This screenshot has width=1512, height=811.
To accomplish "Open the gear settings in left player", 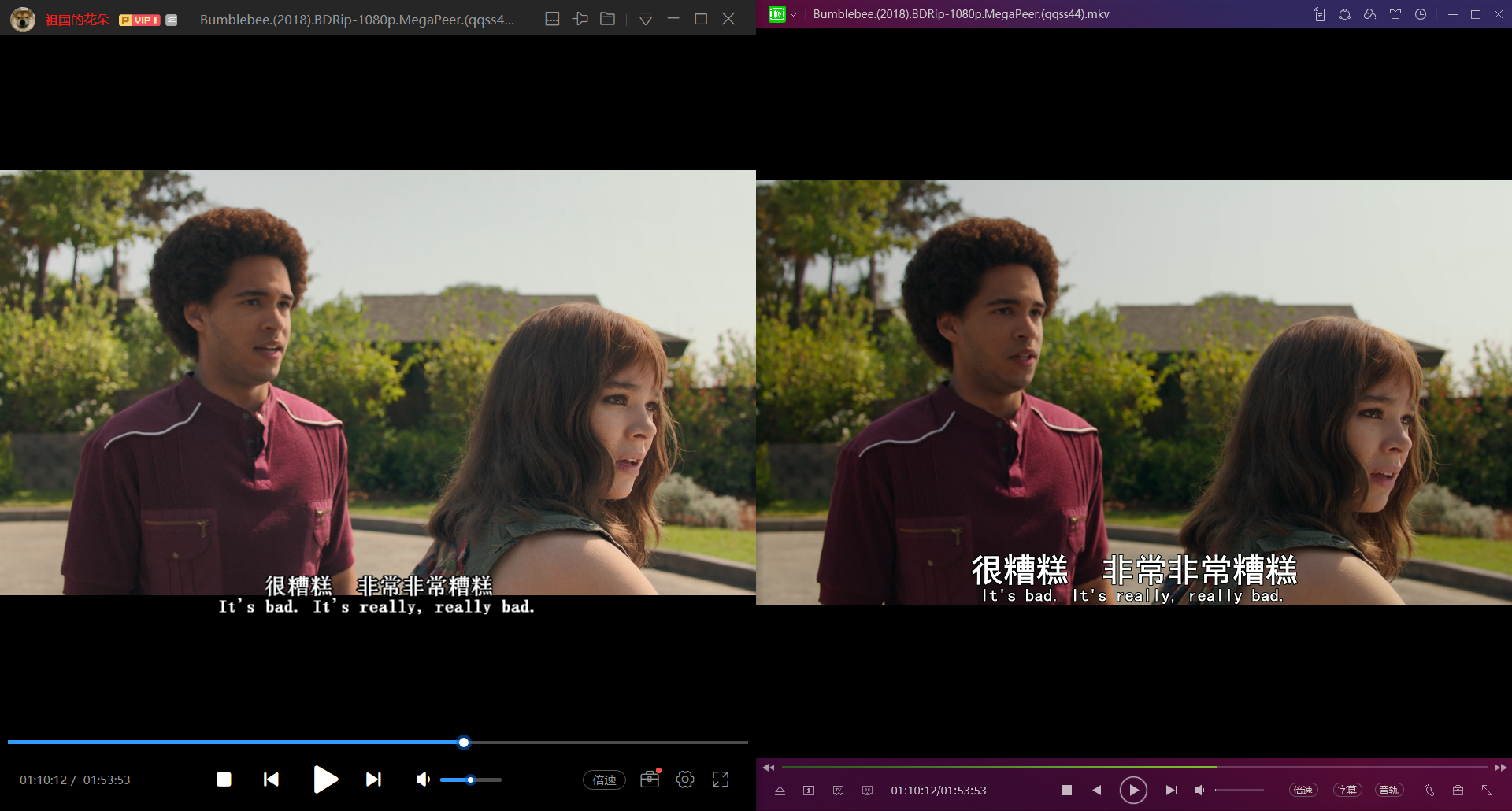I will (x=685, y=780).
